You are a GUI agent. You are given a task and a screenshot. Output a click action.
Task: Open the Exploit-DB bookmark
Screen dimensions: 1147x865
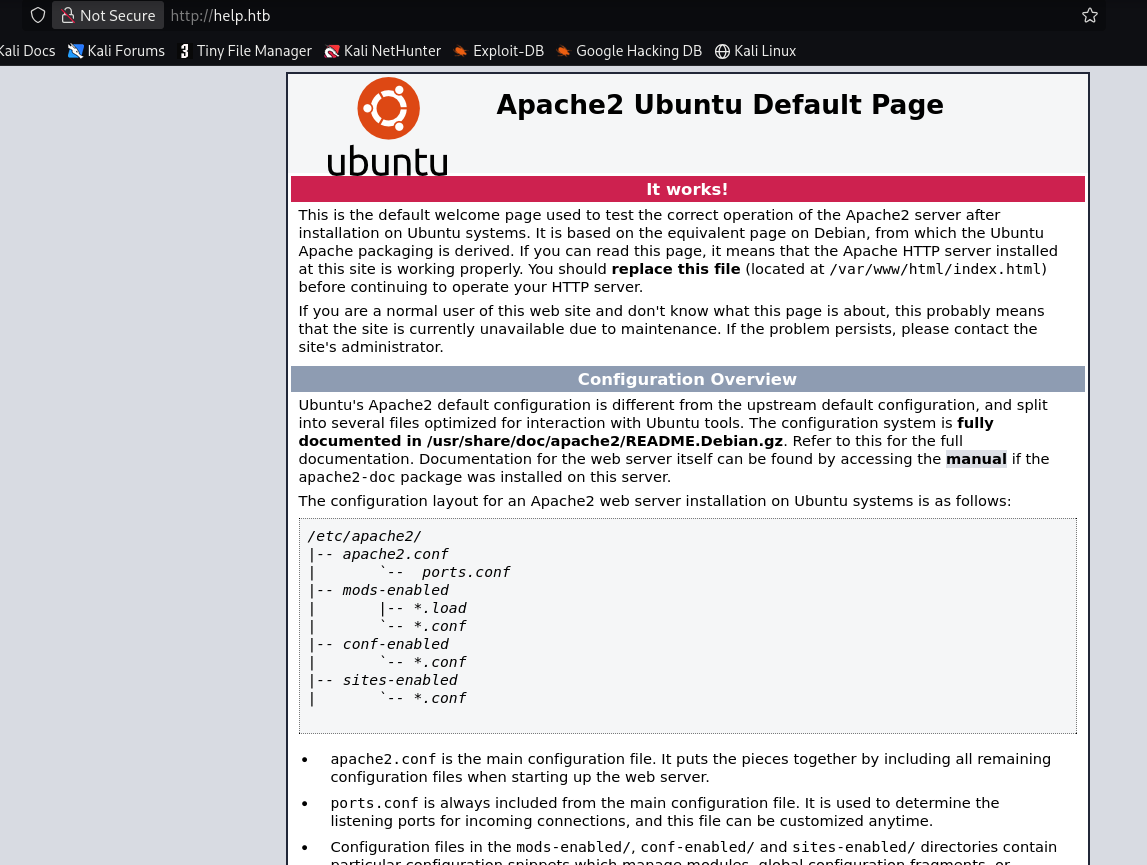(498, 50)
